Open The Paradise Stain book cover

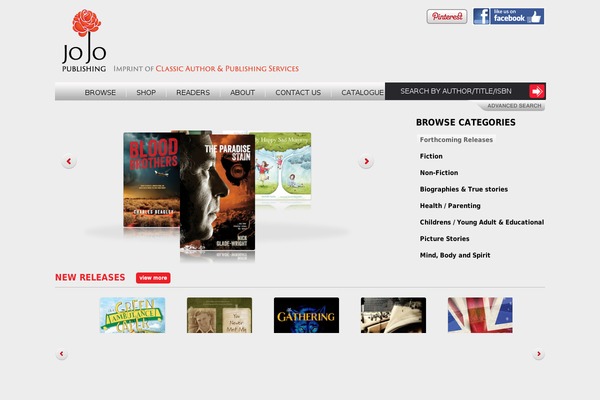click(x=217, y=191)
